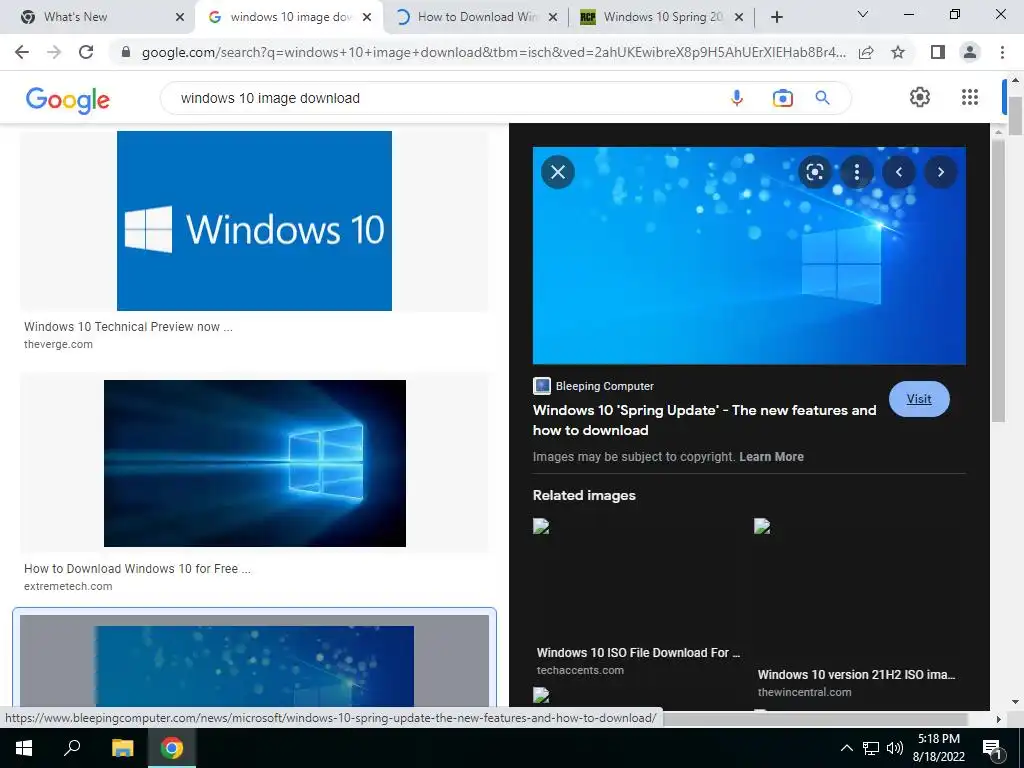Select the windows 10 image download tab
Image resolution: width=1024 pixels, height=768 pixels.
(x=291, y=17)
